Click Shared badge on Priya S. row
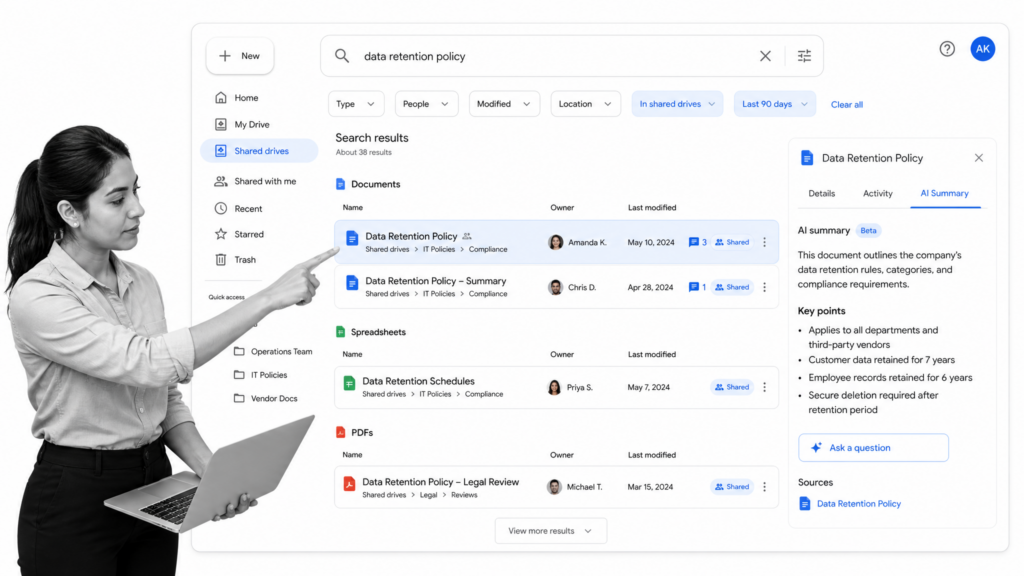This screenshot has width=1024, height=576. coord(732,387)
